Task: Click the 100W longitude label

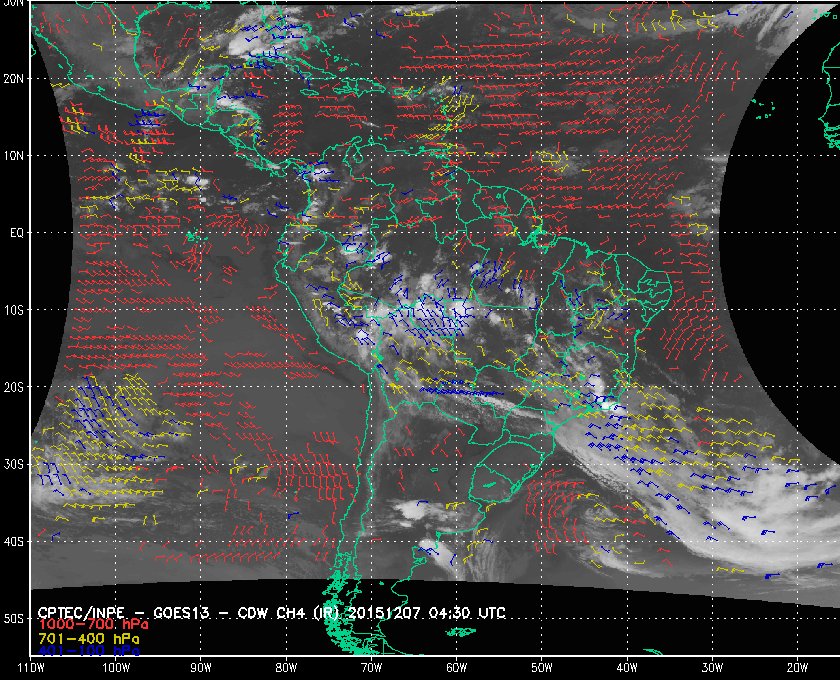Action: click(116, 668)
